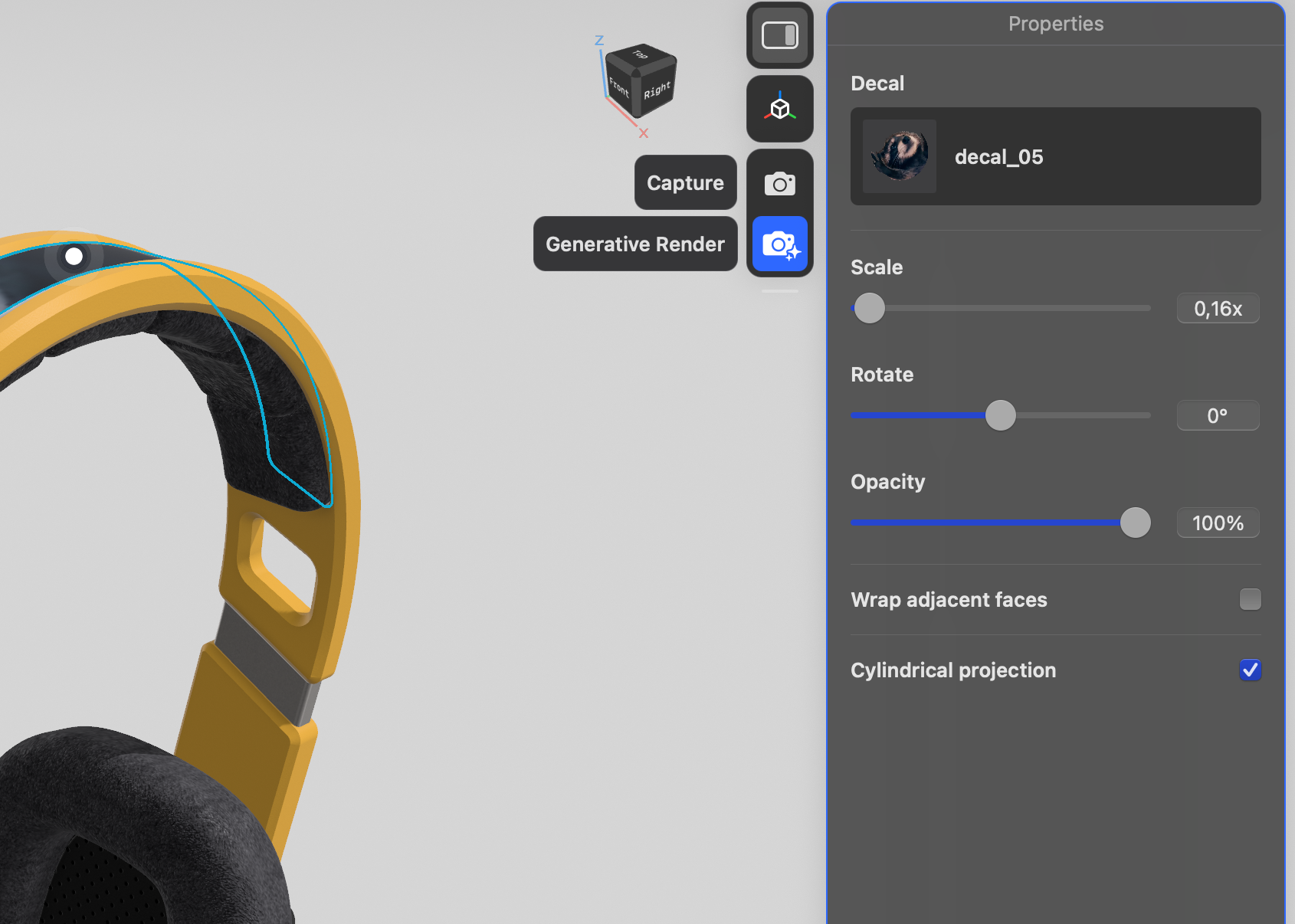Image resolution: width=1295 pixels, height=924 pixels.
Task: Click the Generative Render camera icon
Action: coord(780,244)
